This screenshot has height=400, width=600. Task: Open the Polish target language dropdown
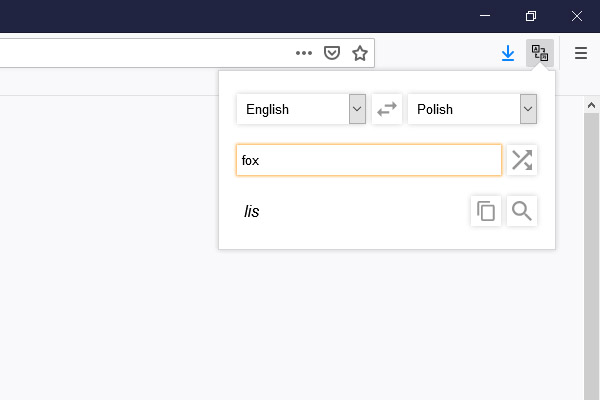point(472,109)
